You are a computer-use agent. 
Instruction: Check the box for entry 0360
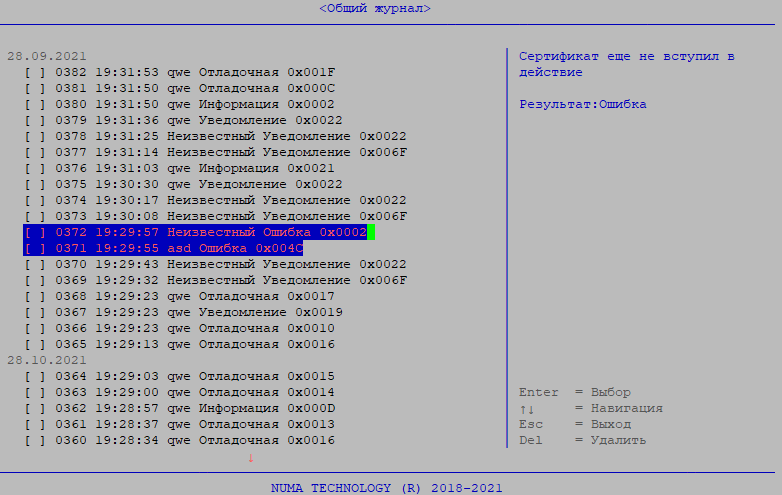(x=35, y=441)
